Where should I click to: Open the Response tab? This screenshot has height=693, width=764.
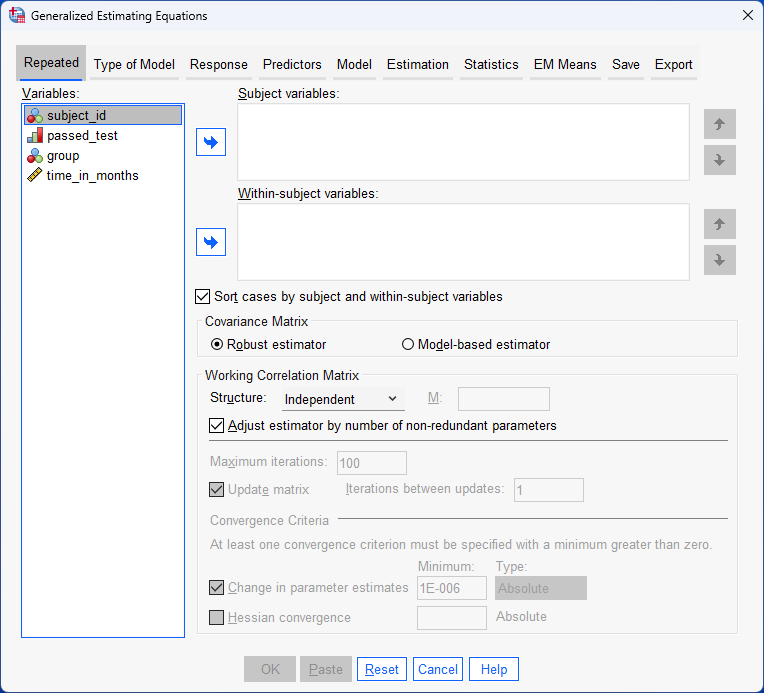[219, 64]
